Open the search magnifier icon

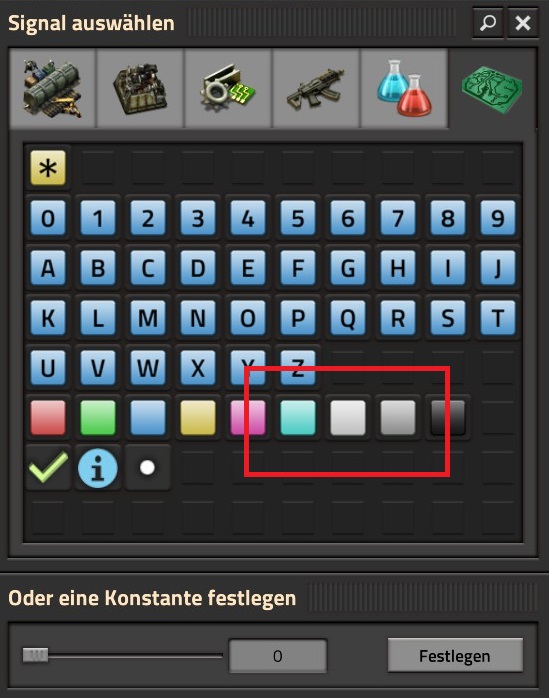(x=488, y=23)
